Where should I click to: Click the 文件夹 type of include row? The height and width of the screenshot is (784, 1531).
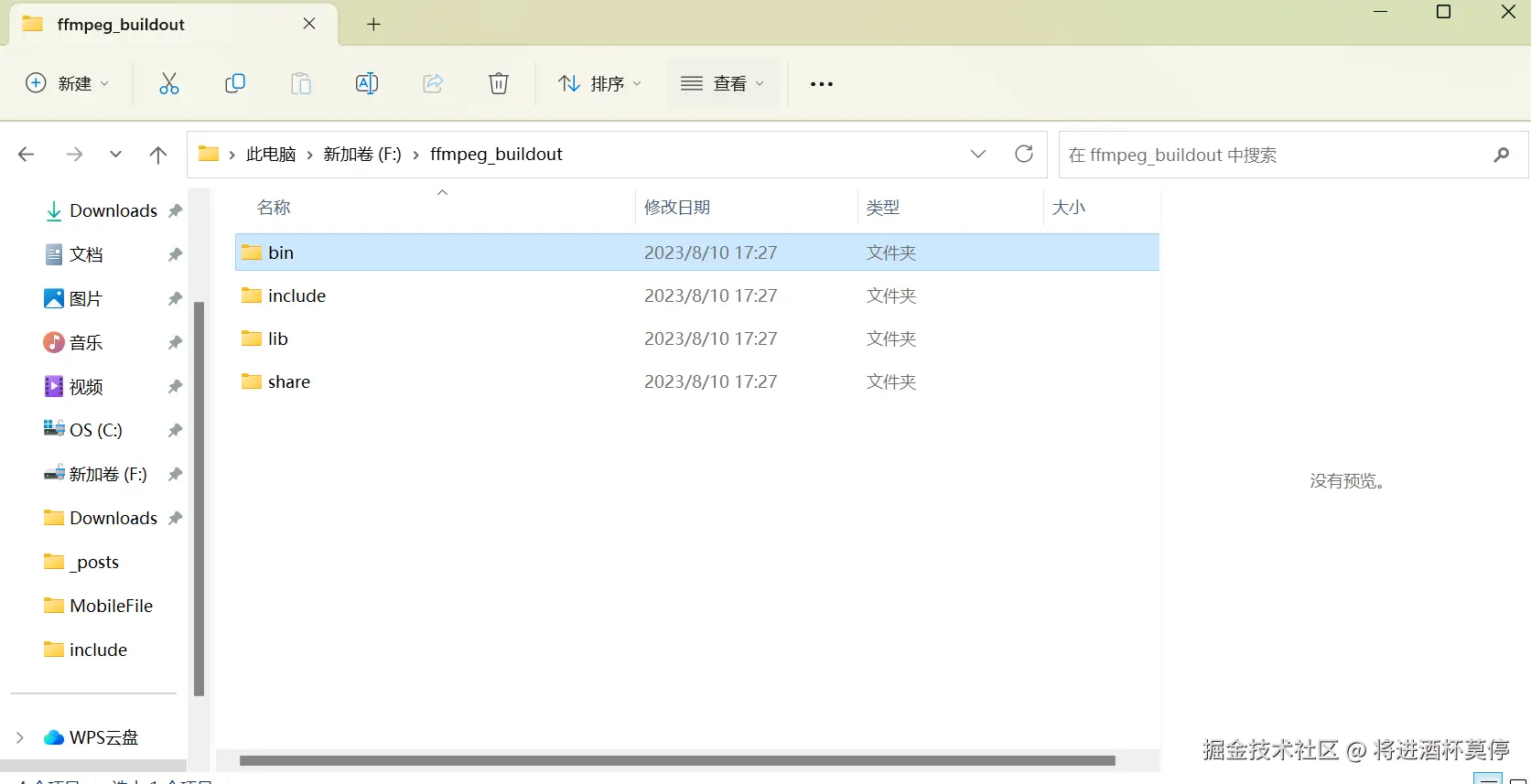click(x=891, y=295)
